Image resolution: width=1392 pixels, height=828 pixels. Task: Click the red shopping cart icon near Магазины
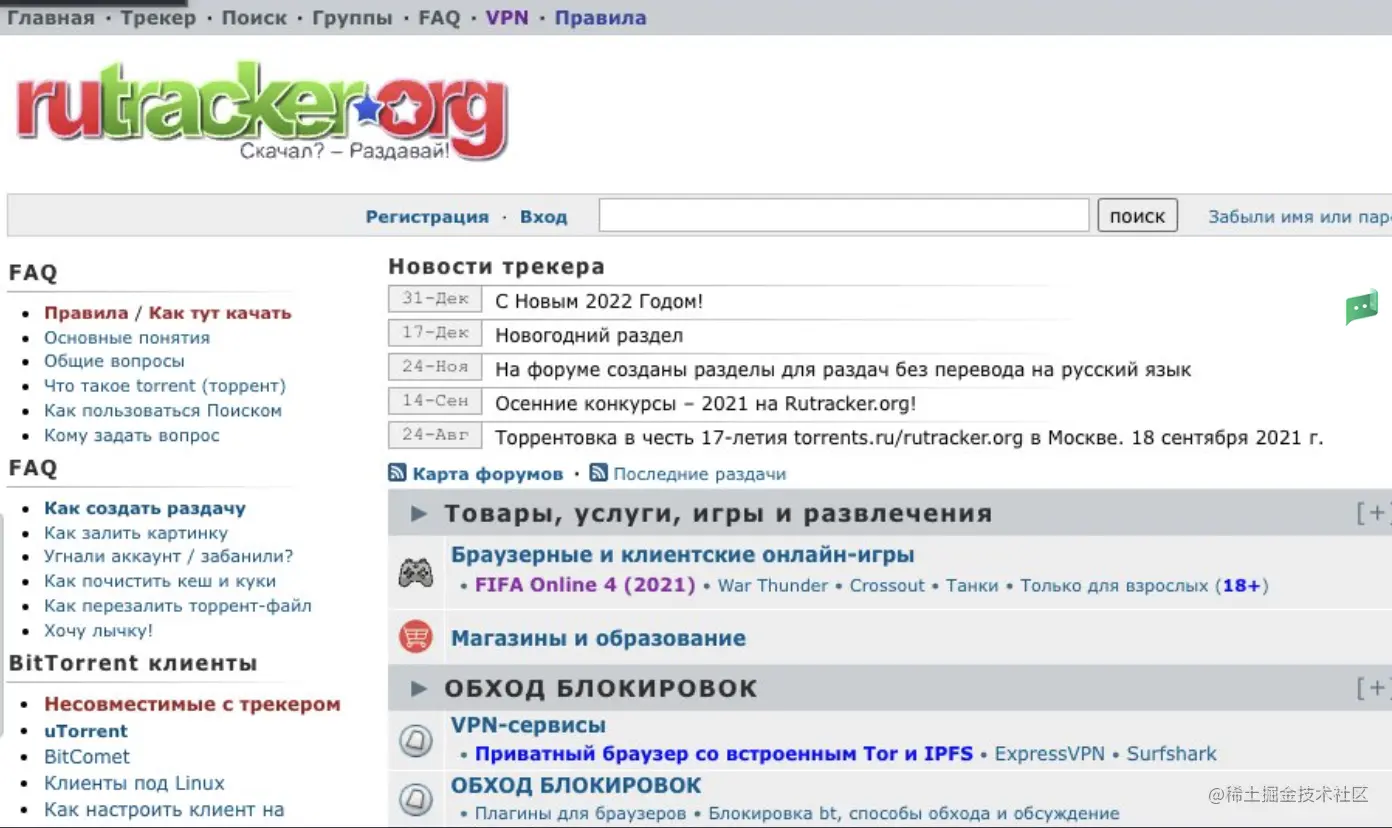pyautogui.click(x=416, y=637)
